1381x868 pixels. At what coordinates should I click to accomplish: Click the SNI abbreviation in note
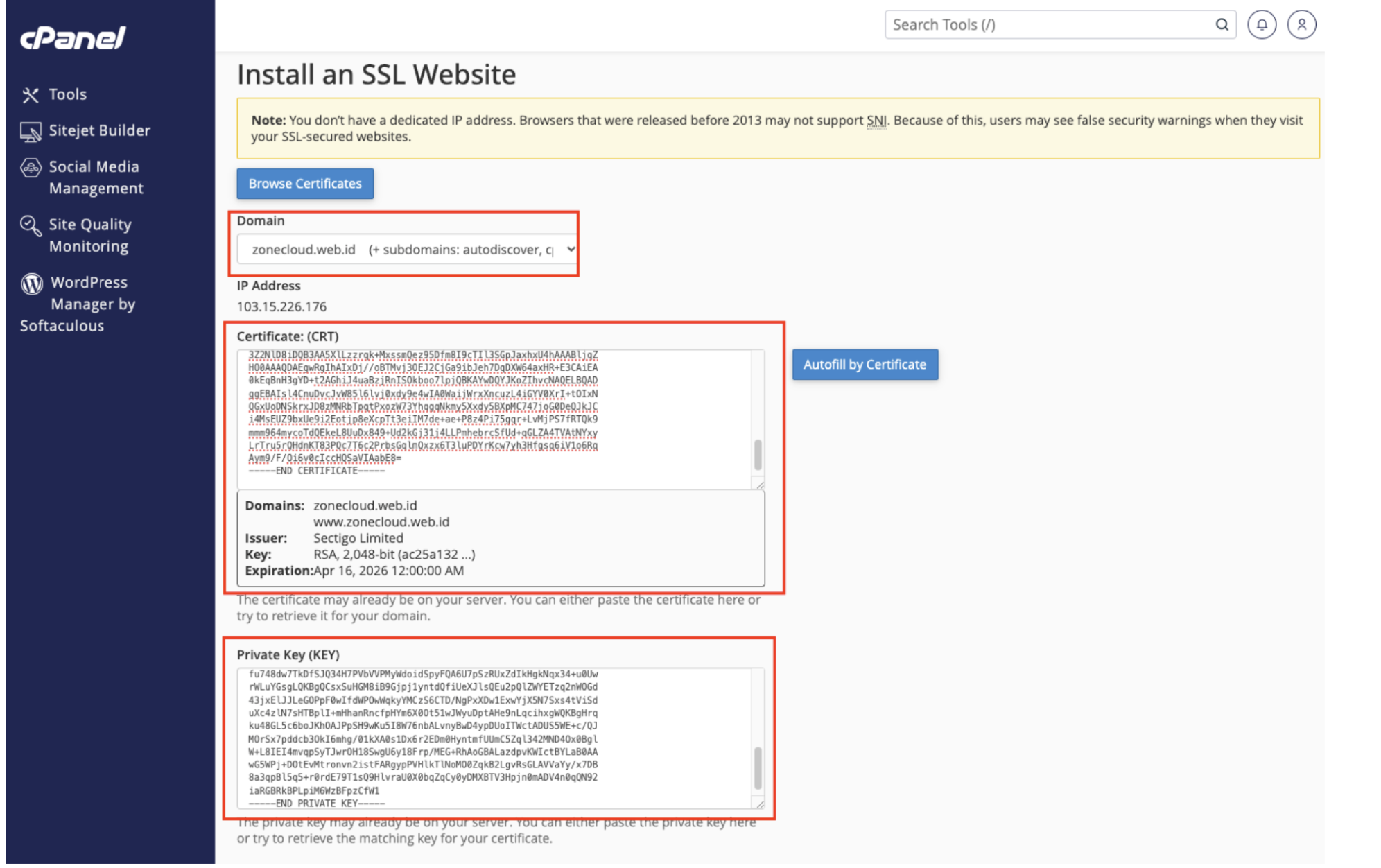click(876, 121)
